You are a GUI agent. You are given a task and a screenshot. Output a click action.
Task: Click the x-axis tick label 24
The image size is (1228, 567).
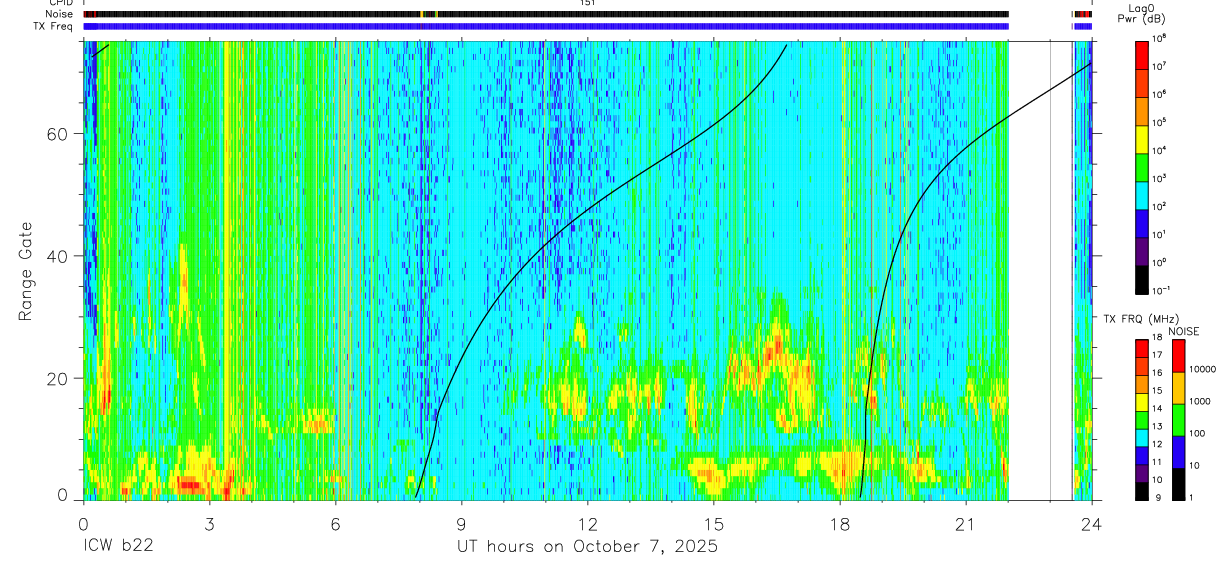point(1091,525)
